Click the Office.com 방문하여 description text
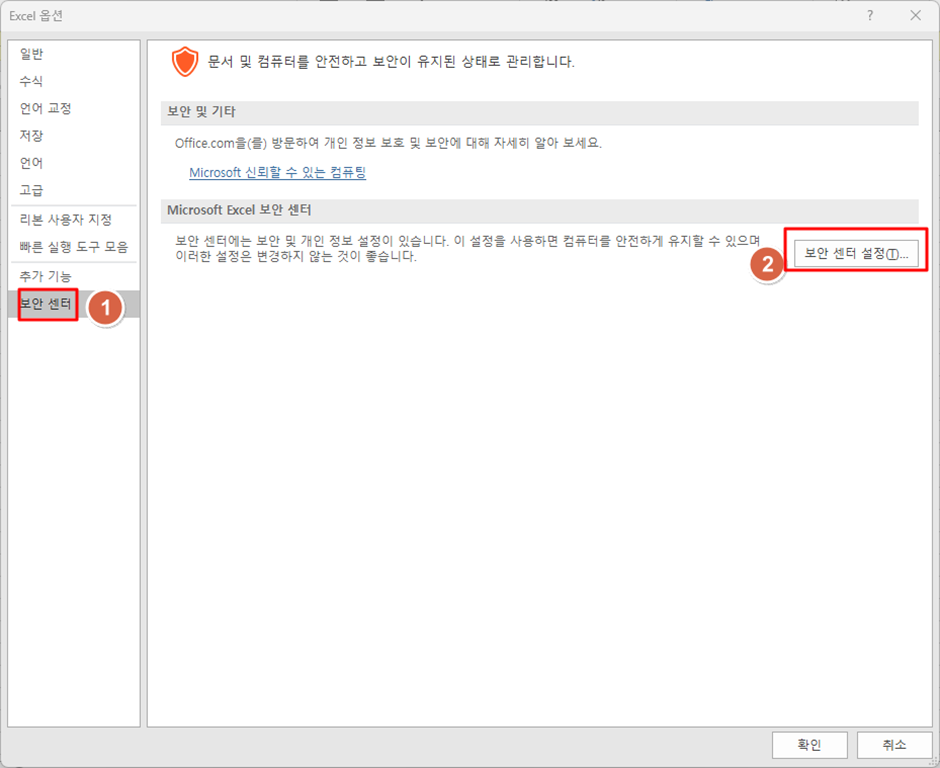 point(388,143)
